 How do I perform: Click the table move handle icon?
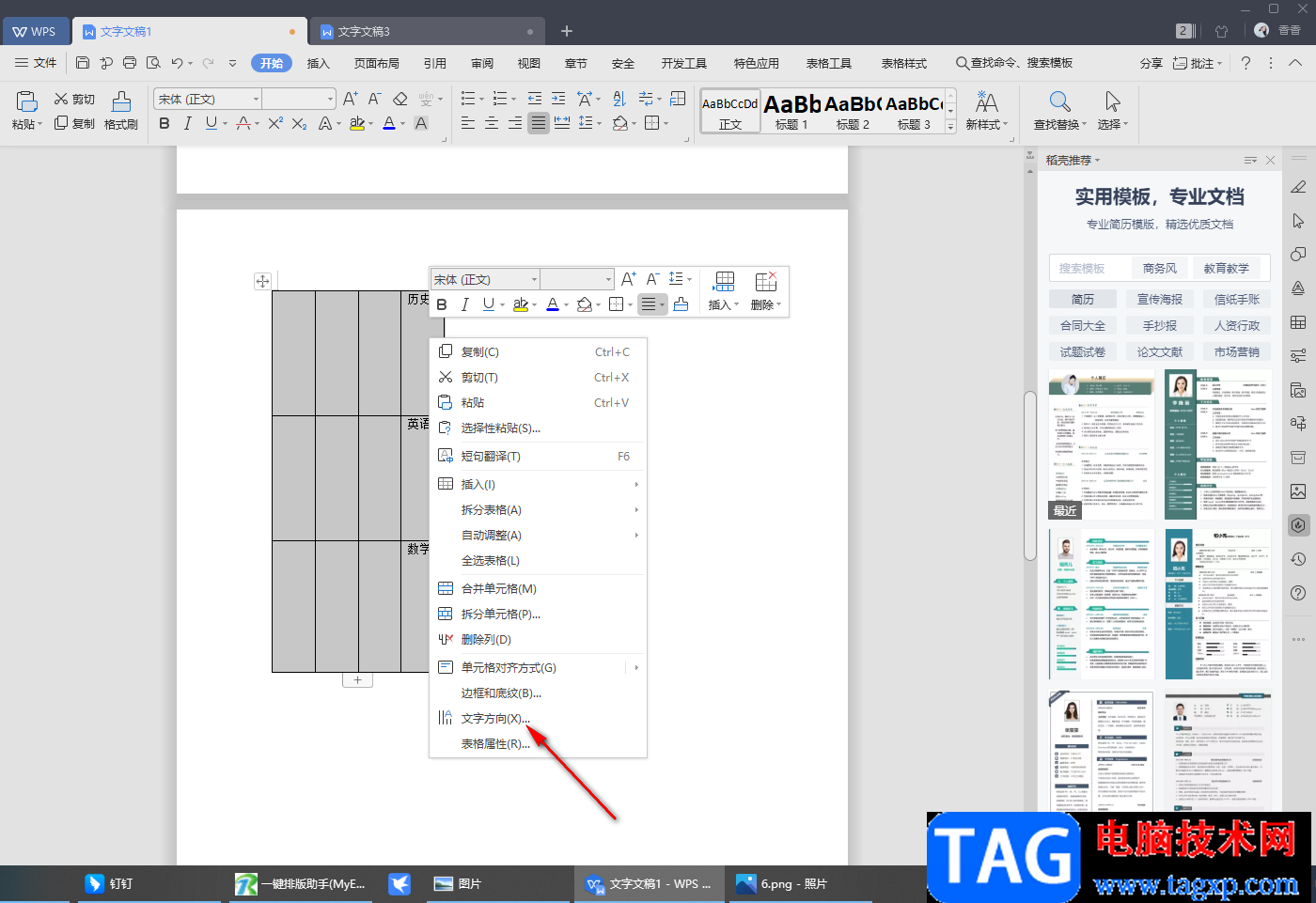[x=262, y=281]
